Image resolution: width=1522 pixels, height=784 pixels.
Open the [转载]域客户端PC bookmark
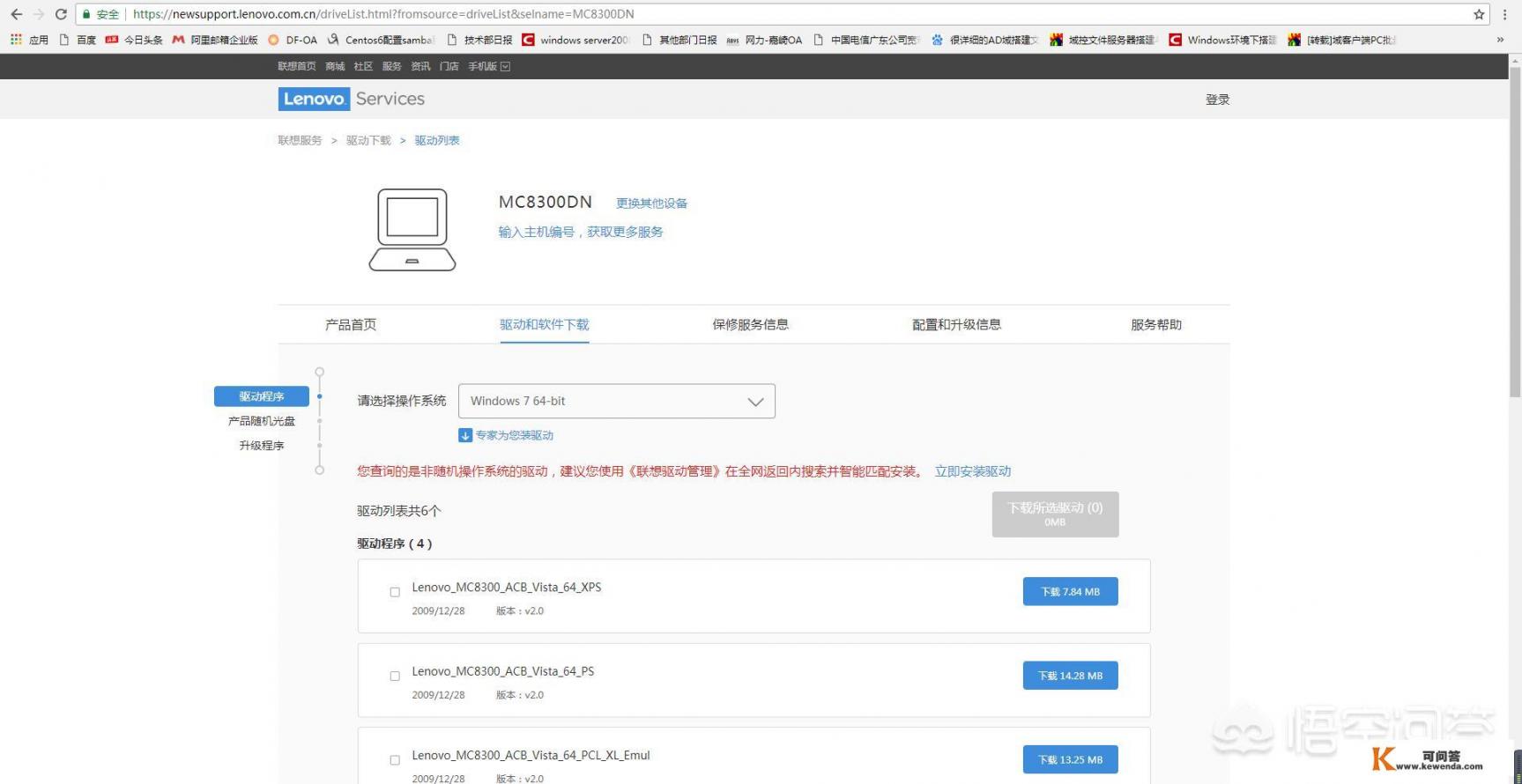[x=1341, y=40]
